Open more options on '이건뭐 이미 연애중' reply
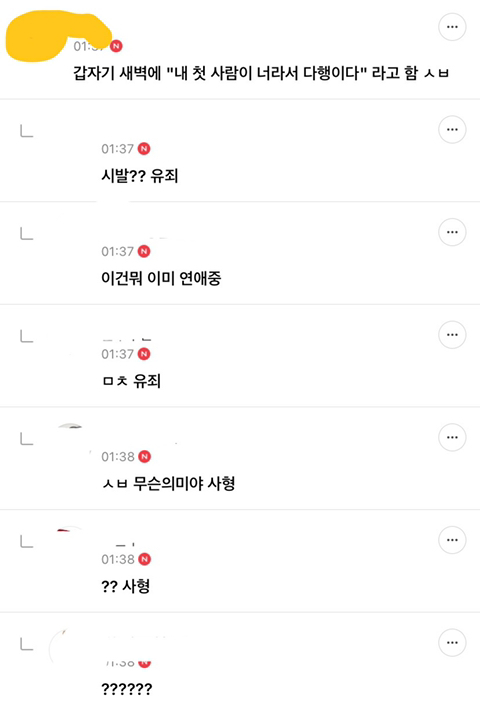 452,232
